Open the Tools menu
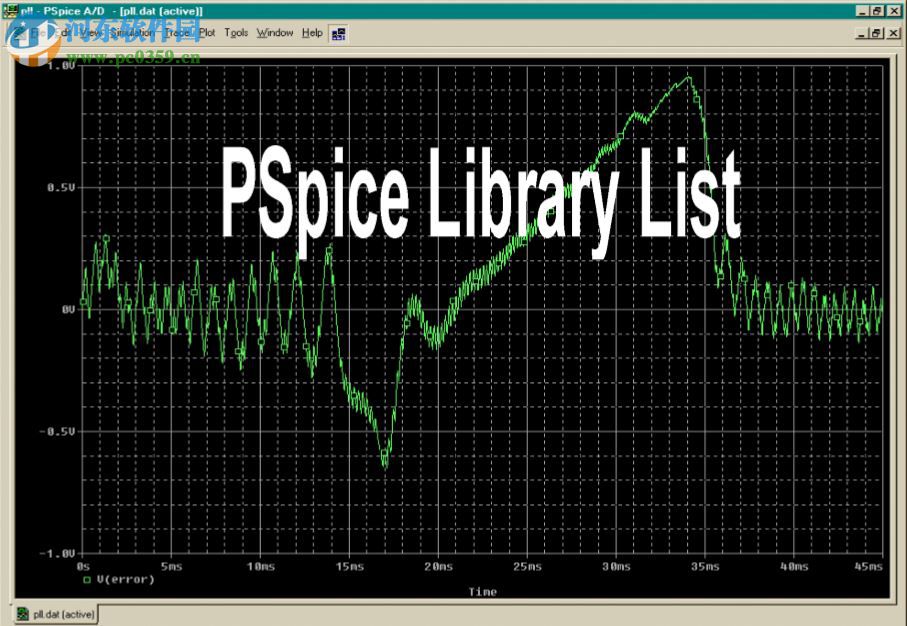The image size is (907, 626). coord(236,32)
